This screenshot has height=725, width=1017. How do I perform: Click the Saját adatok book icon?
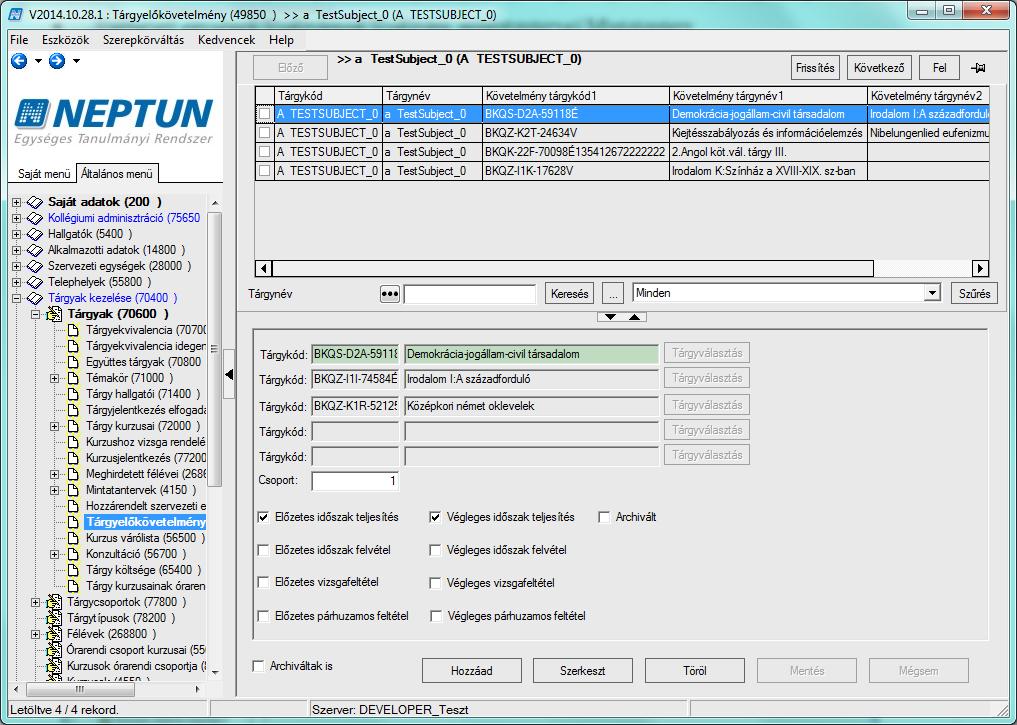coord(35,202)
